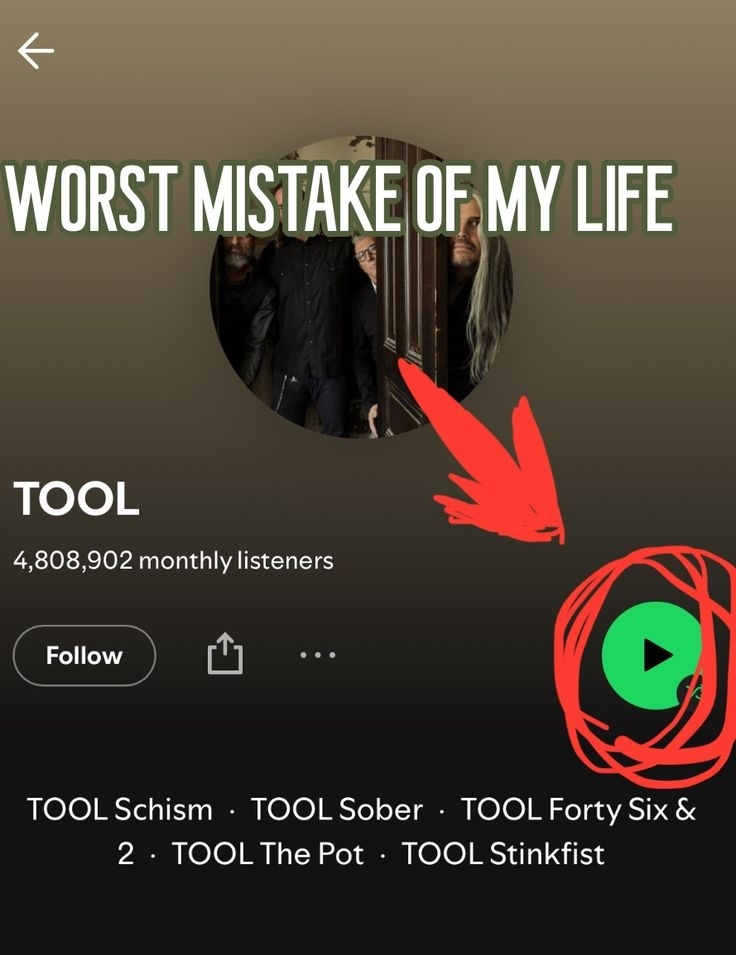Viewport: 736px width, 955px height.
Task: Tap the small shuffle badge on play button
Action: [x=692, y=690]
